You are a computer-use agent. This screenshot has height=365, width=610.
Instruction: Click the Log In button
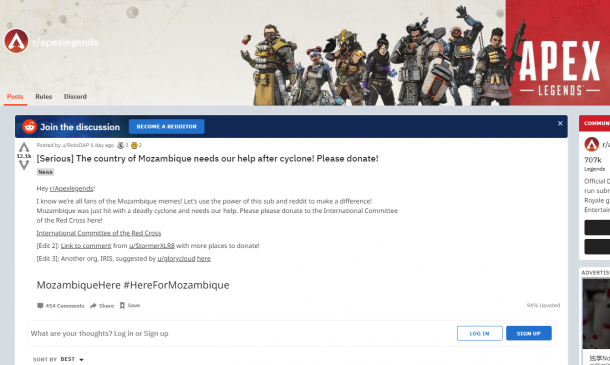[480, 333]
